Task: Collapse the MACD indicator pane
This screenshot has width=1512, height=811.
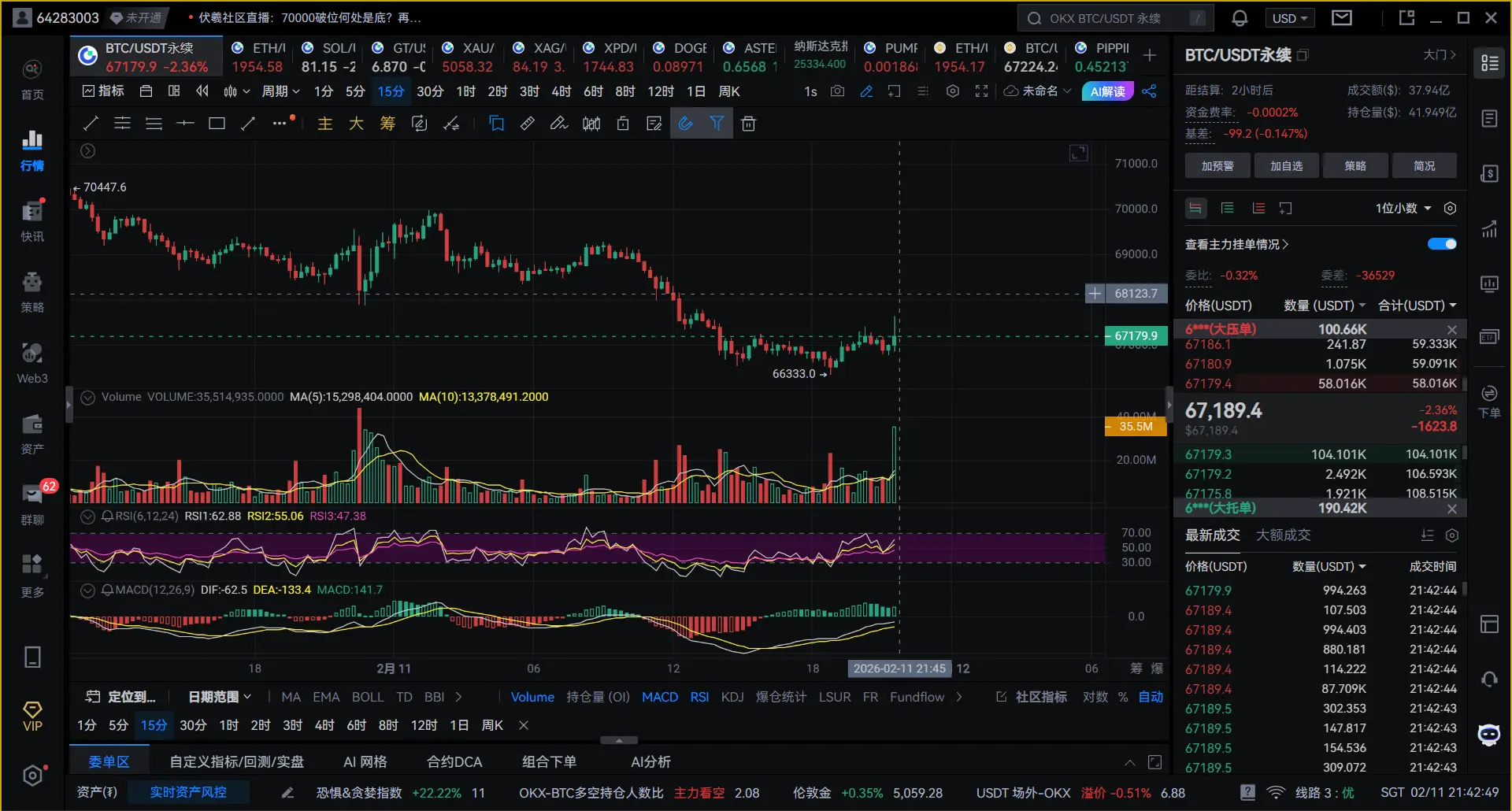Action: pos(88,590)
